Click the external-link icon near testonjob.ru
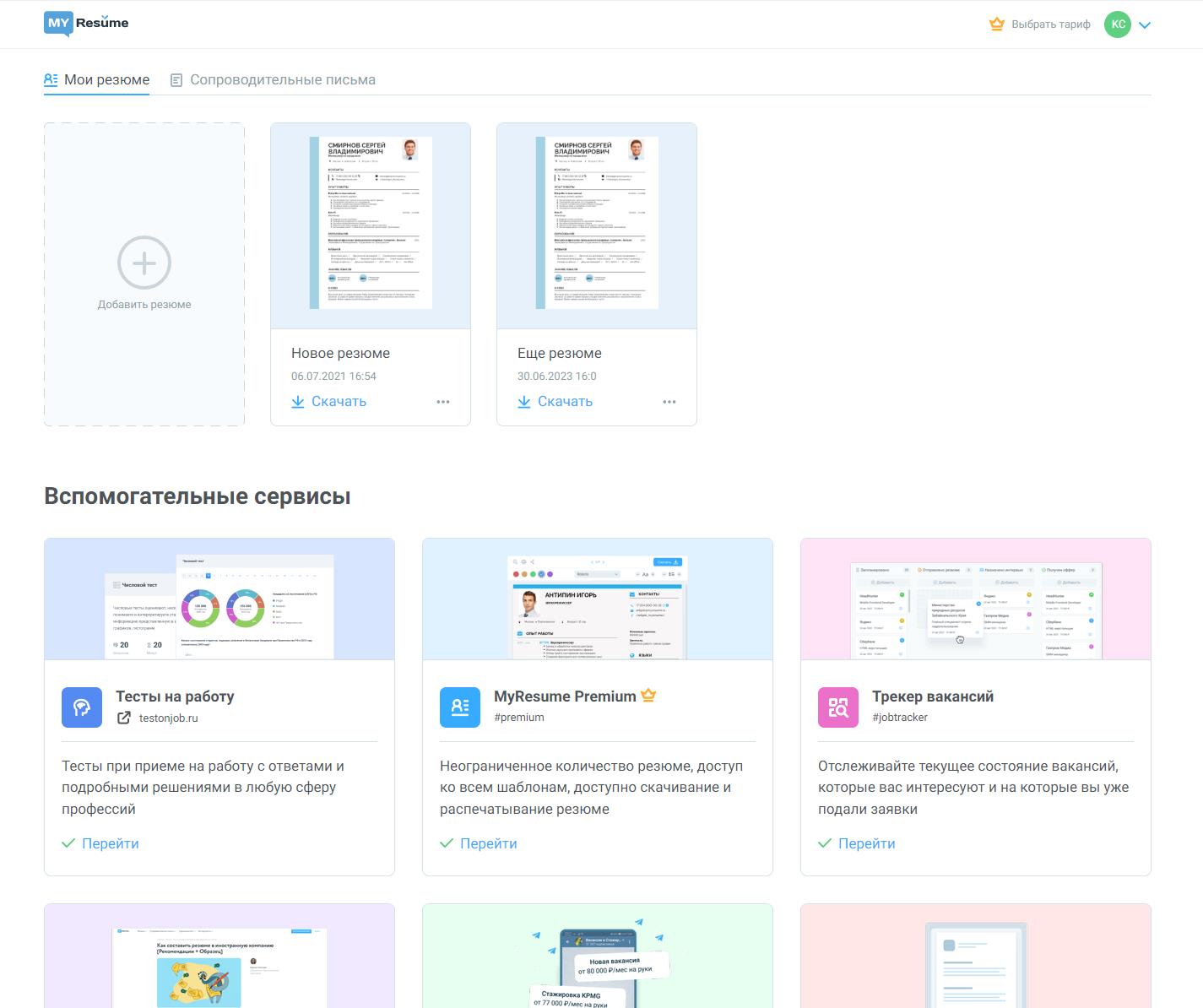Viewport: 1203px width, 1008px height. tap(124, 718)
